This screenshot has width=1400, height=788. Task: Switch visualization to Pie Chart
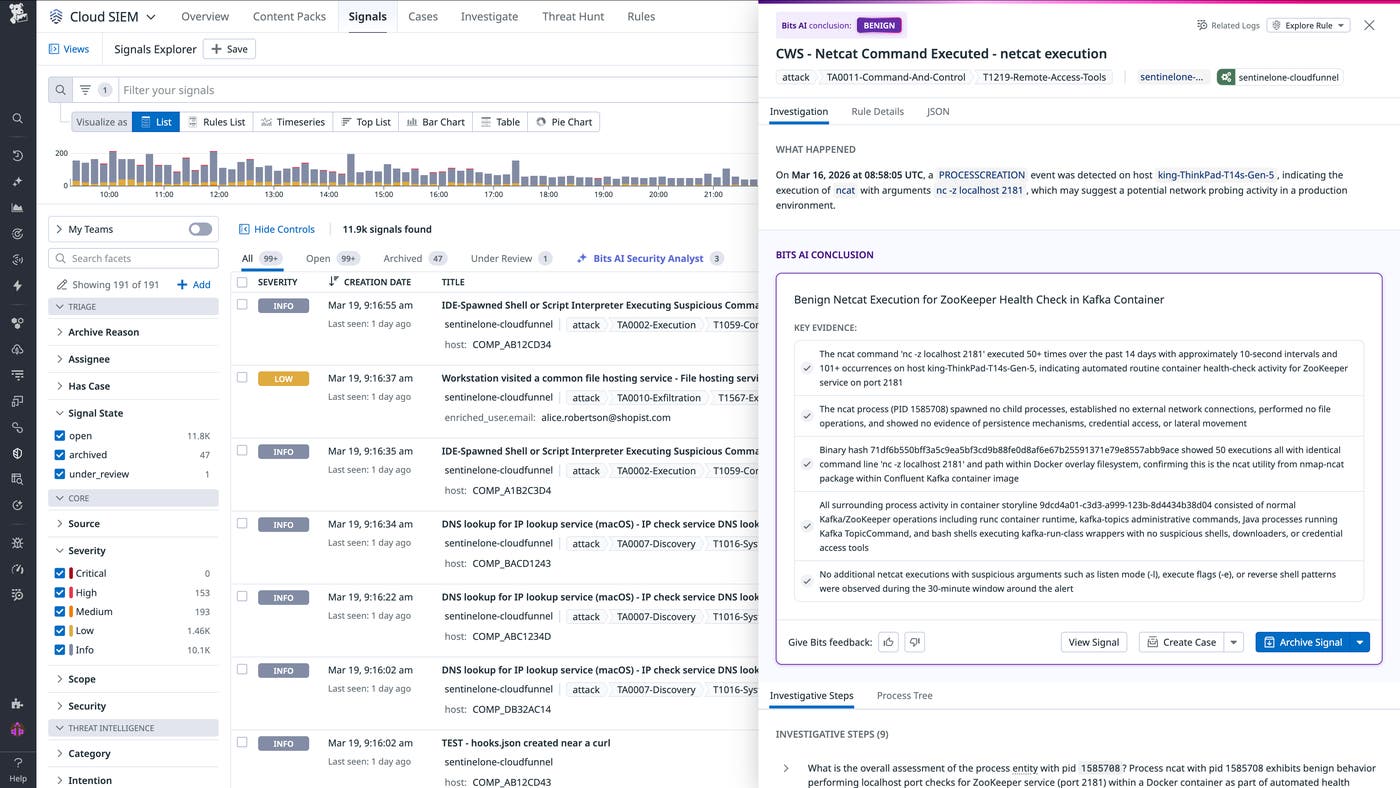coord(563,121)
